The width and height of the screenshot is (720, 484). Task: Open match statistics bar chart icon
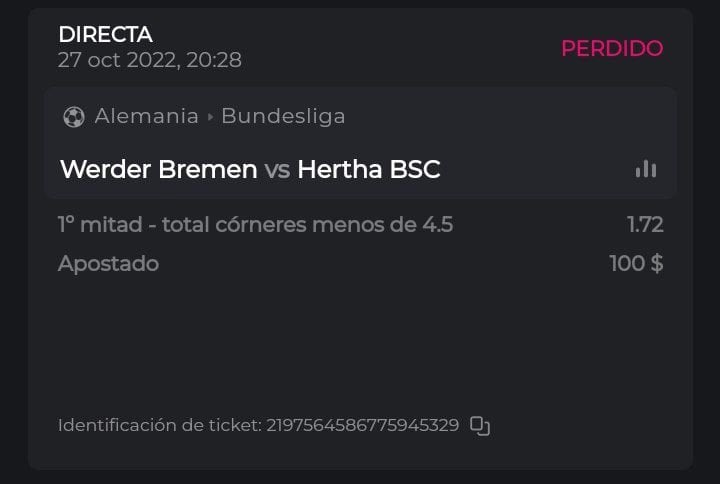(646, 169)
